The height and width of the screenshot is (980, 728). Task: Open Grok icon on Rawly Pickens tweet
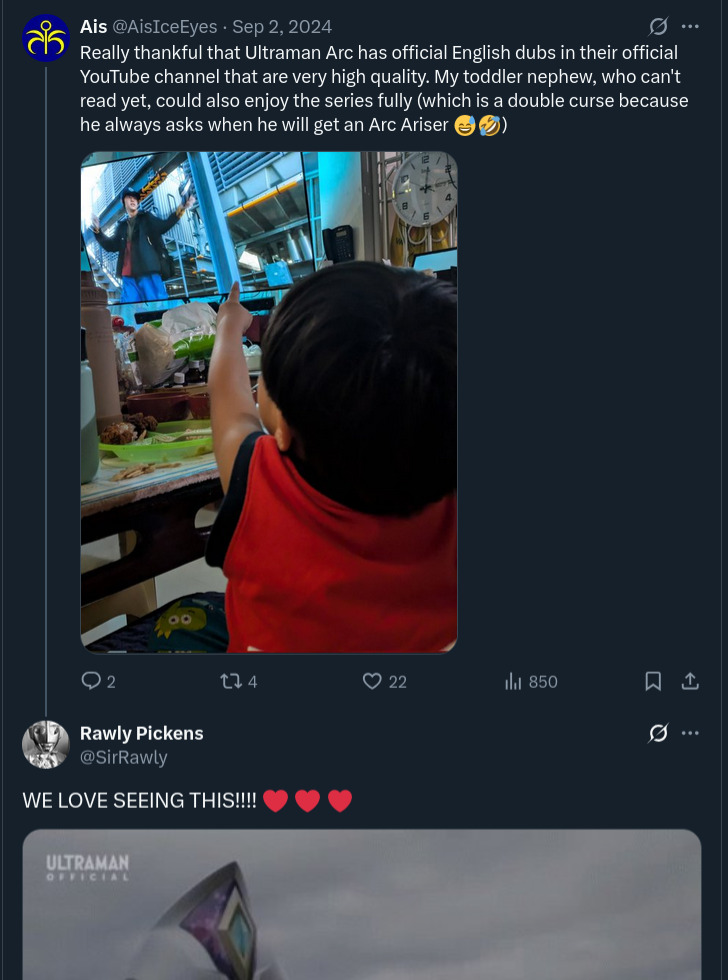pyautogui.click(x=658, y=733)
